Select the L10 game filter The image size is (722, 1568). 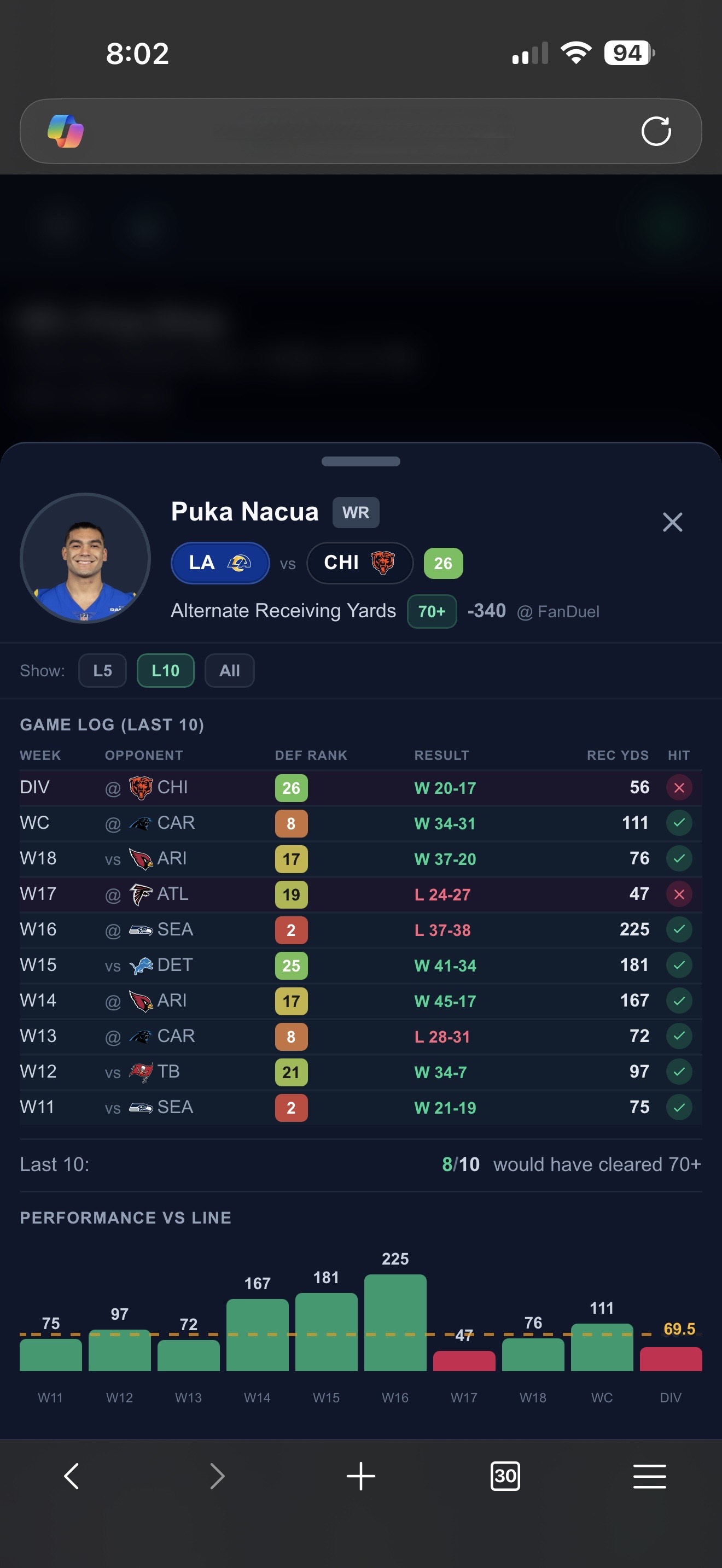click(165, 671)
